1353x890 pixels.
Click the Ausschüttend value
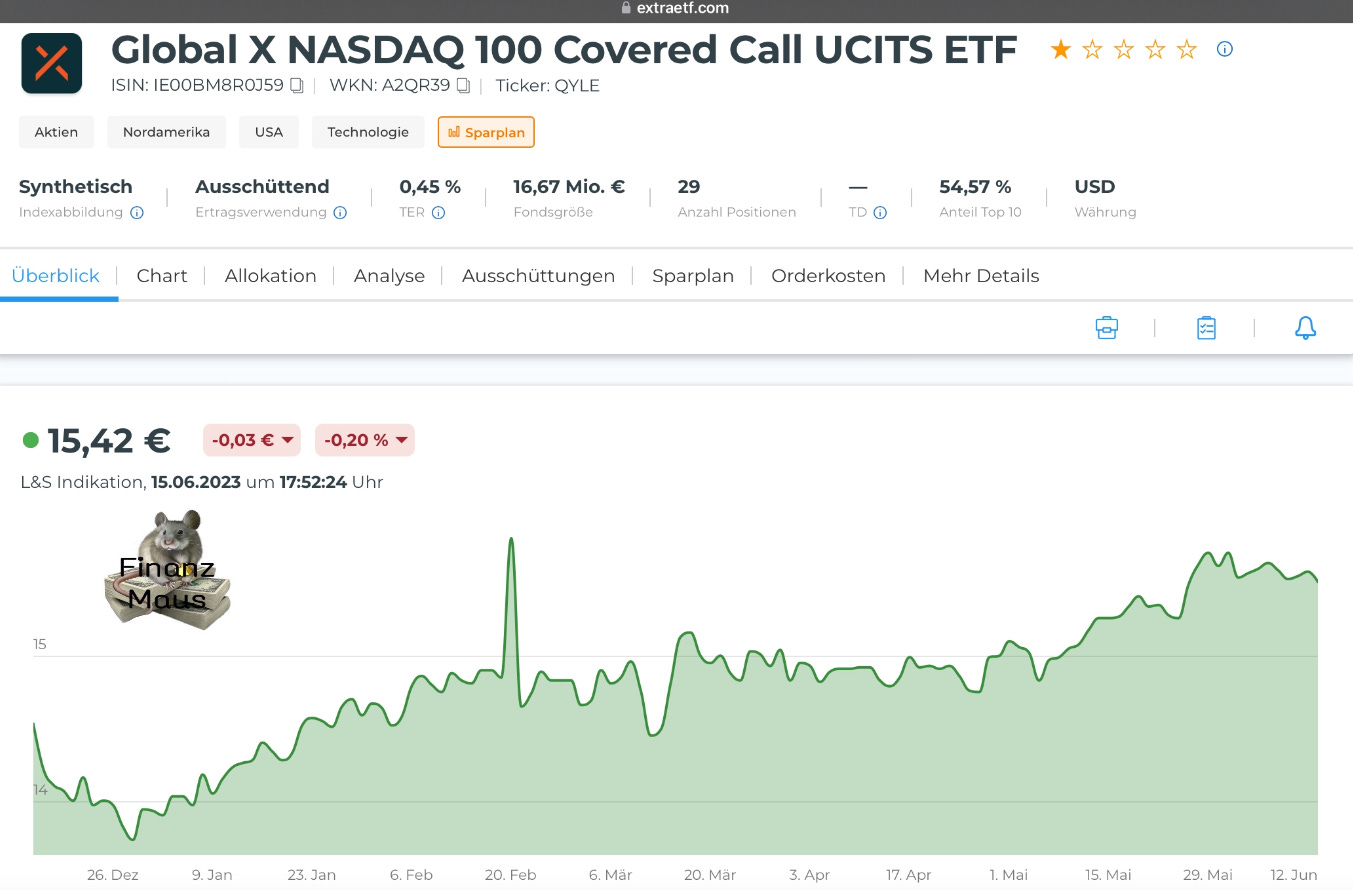pos(262,187)
